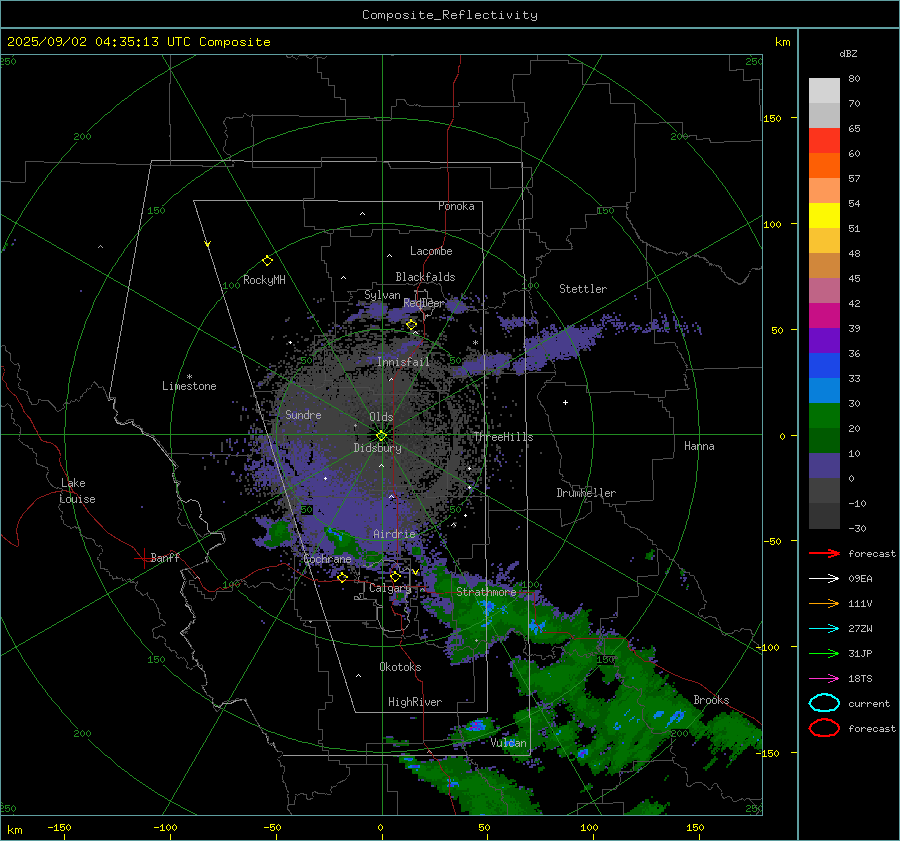The image size is (900, 841).
Task: Click the Cochrane label
Action: 327,559
